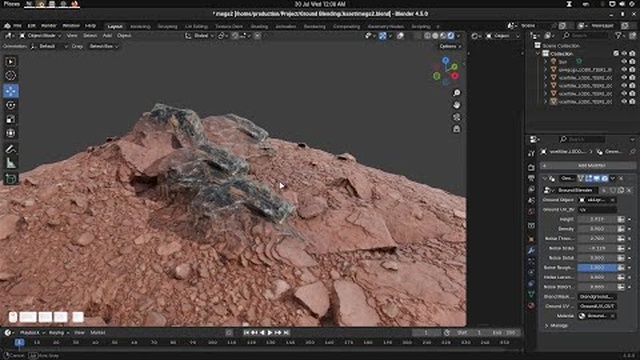Viewport: 640px width, 360px height.
Task: Open the Object properties tab
Action: [531, 239]
